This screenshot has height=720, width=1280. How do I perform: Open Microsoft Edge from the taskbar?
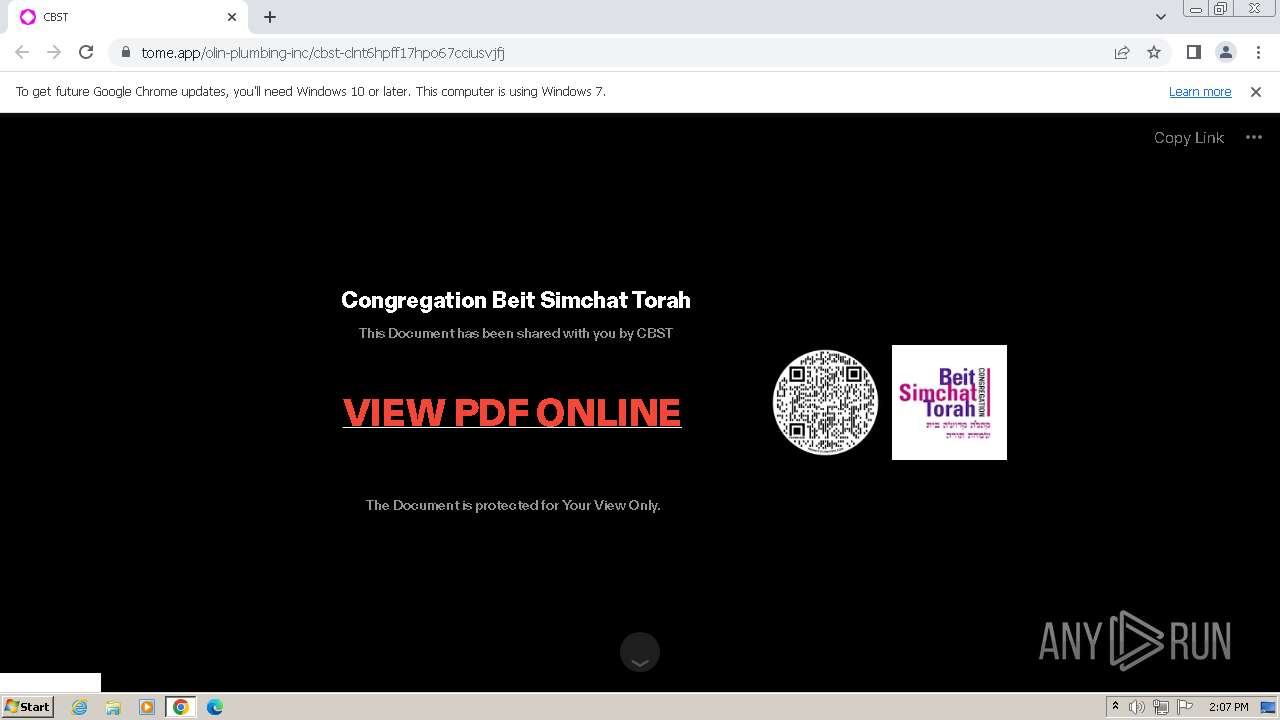pos(215,707)
